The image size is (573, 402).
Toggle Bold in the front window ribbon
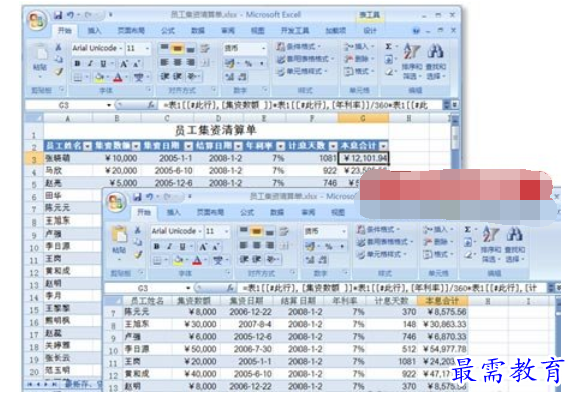(157, 247)
